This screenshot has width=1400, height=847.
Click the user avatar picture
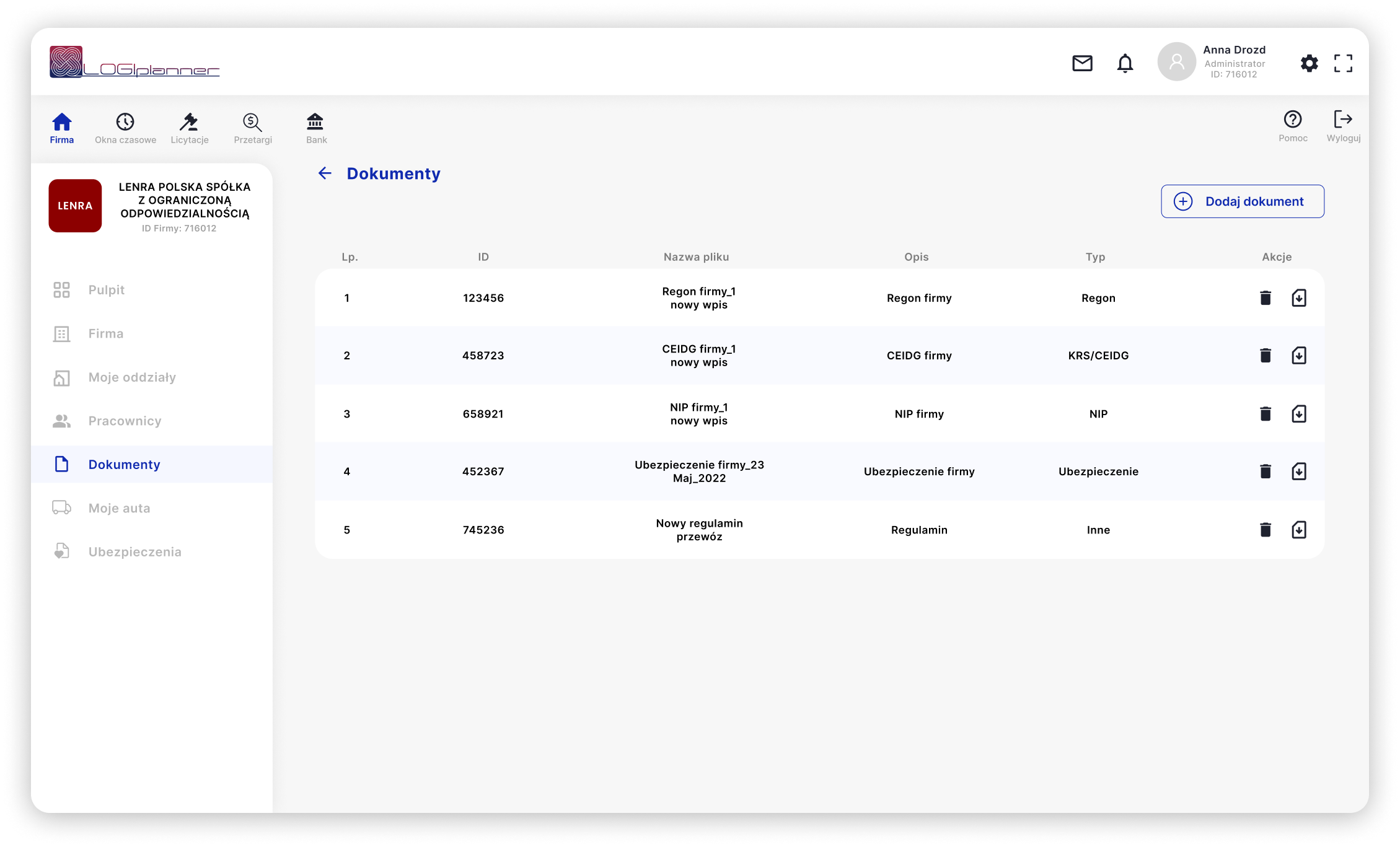pos(1176,61)
